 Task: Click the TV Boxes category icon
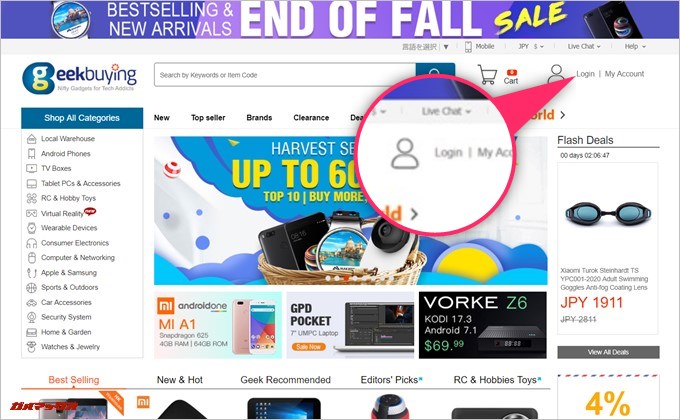click(31, 168)
